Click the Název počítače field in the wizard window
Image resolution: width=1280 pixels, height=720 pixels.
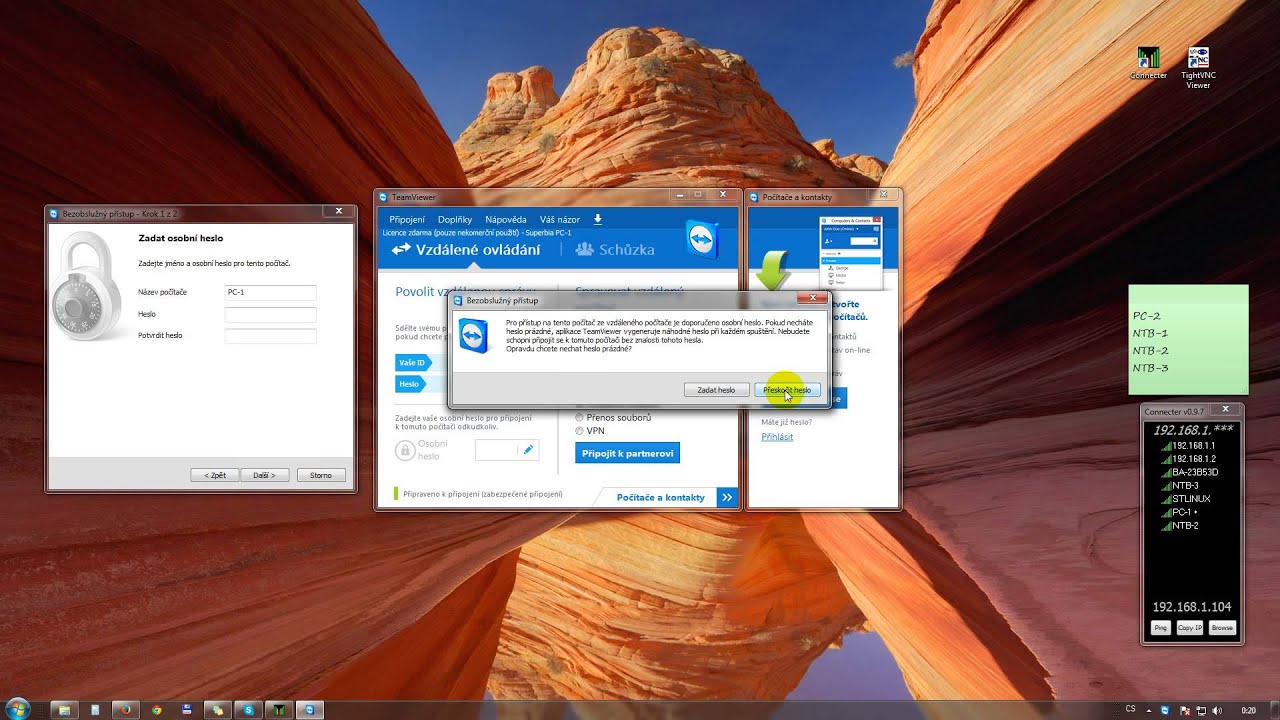[x=271, y=293]
